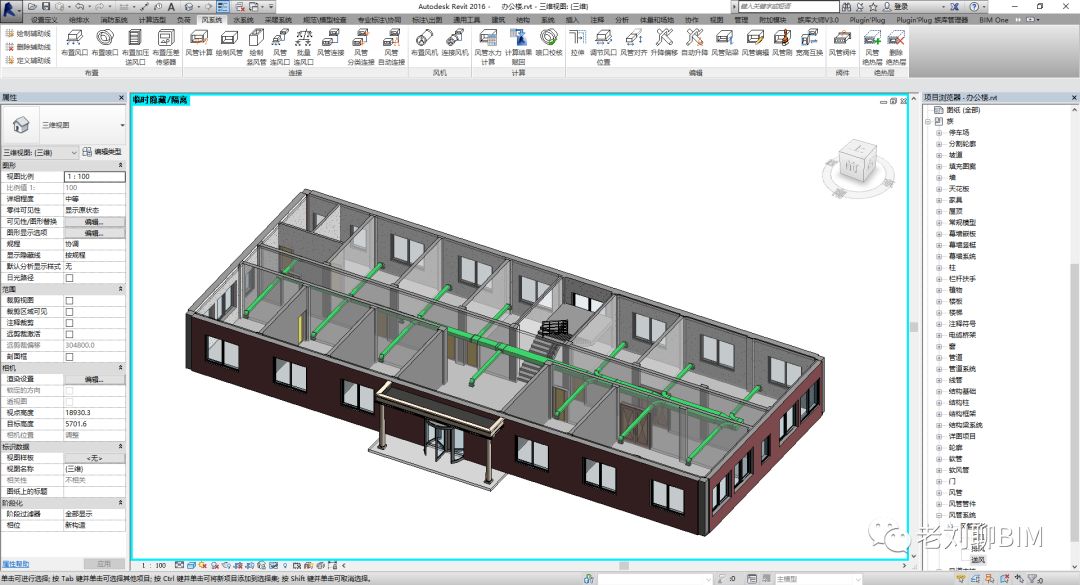Open the 三维视图 type selector dropdown
Screen dimensions: 1080x585
pyautogui.click(x=64, y=125)
